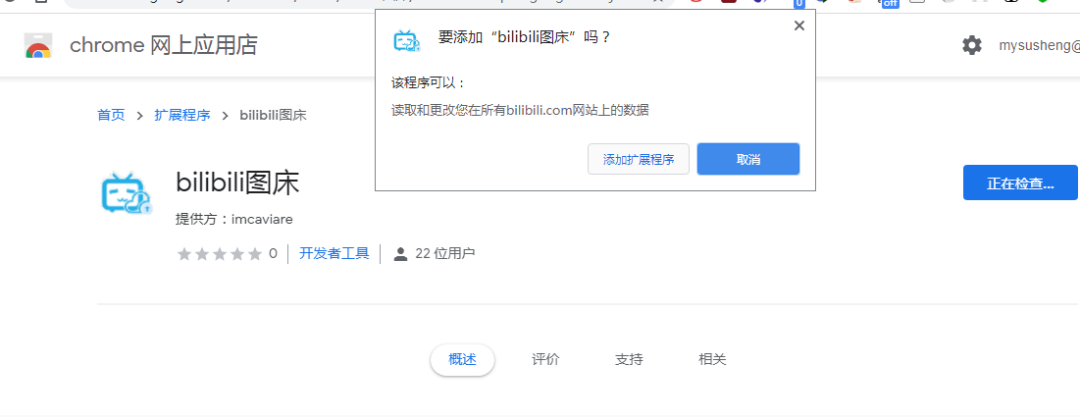Click the dialog title 要添加“bilibili图床”吗？
Screen dimensions: 1080x417
coord(525,37)
